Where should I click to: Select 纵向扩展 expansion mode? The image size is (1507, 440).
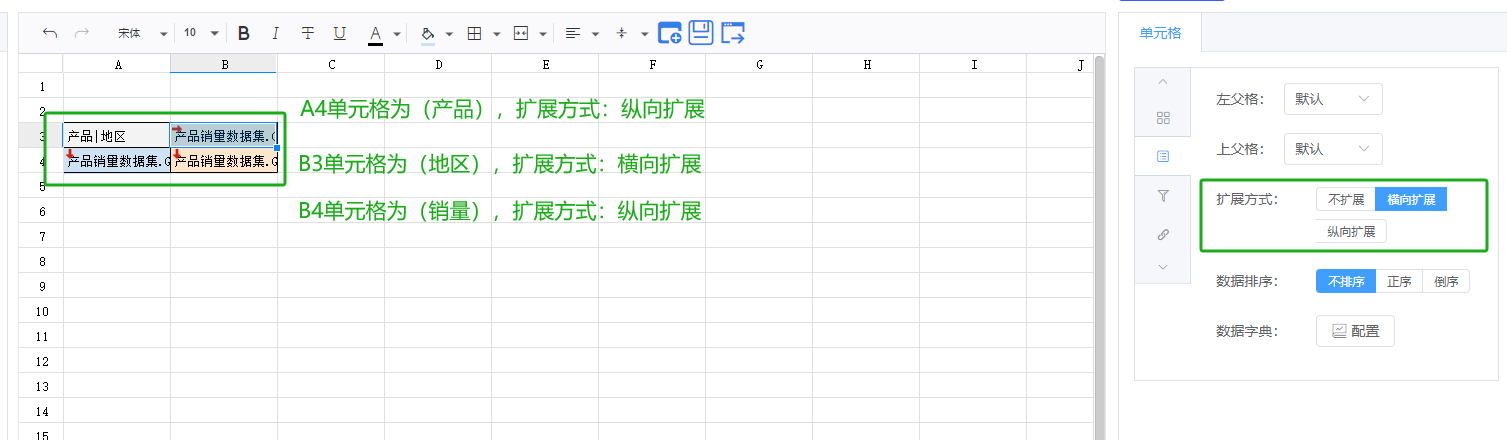(1351, 232)
